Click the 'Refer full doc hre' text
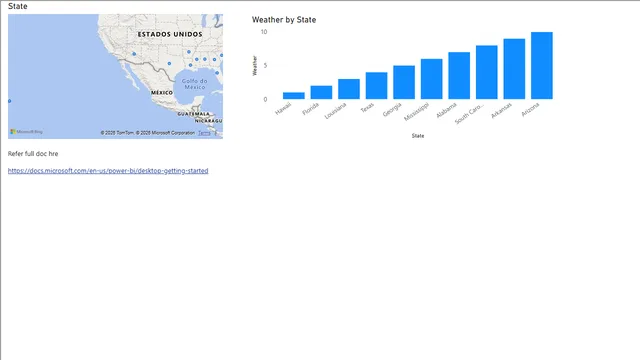The height and width of the screenshot is (360, 640). pyautogui.click(x=33, y=154)
